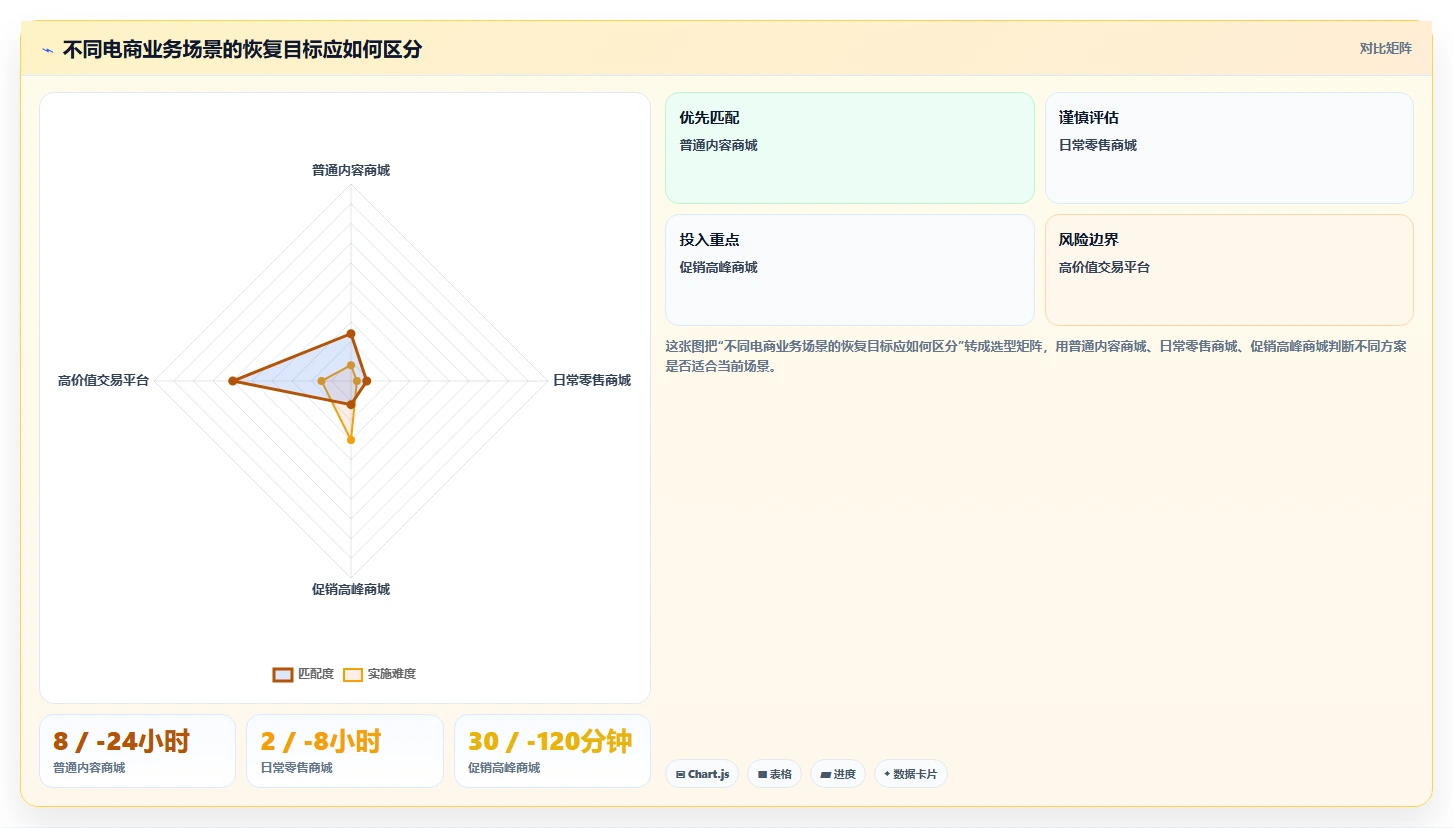Screen dimensions: 1453x828
Task: Click the page title 不同电商业务场景的恢复目标应如何区分
Action: coord(242,50)
